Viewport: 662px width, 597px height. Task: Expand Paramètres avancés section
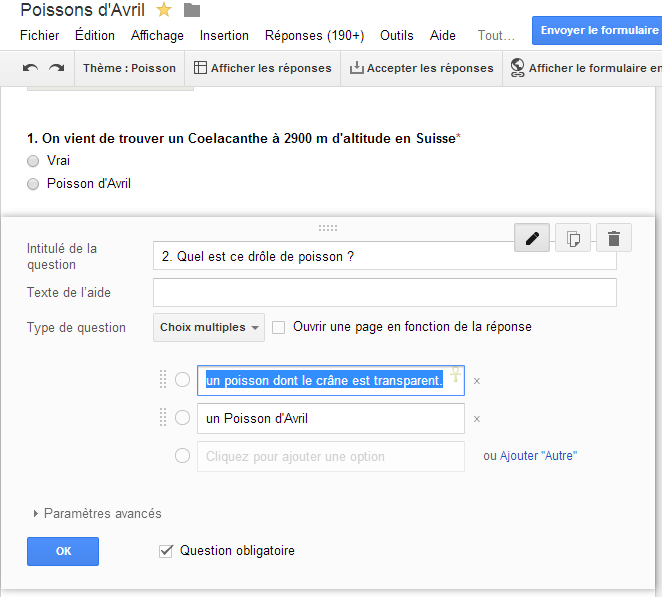click(98, 513)
